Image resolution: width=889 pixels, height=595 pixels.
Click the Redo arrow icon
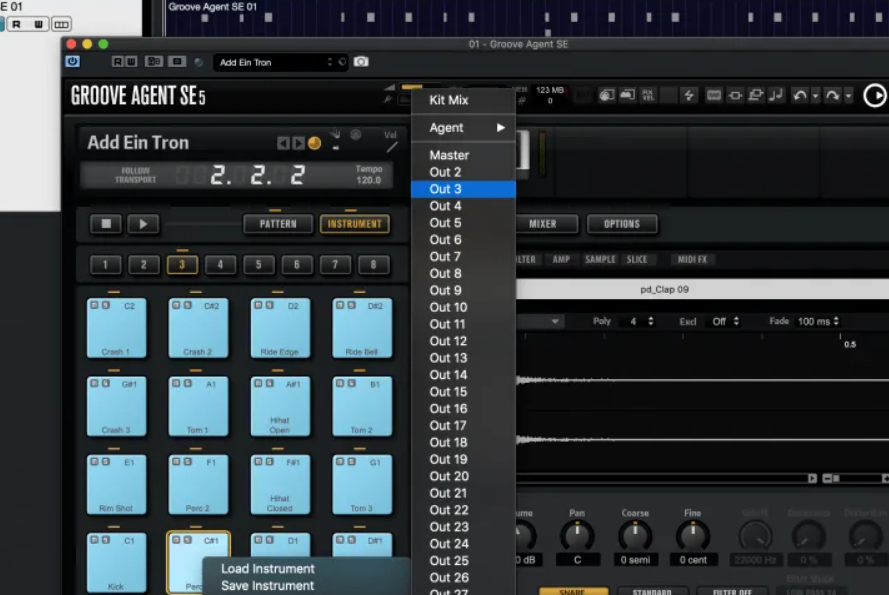[x=832, y=95]
